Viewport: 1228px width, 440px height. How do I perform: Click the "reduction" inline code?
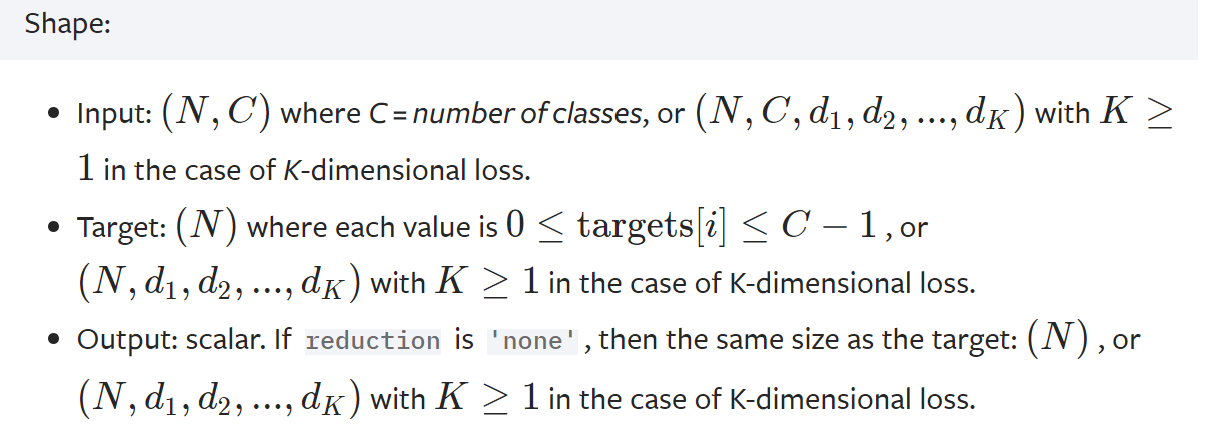[372, 340]
